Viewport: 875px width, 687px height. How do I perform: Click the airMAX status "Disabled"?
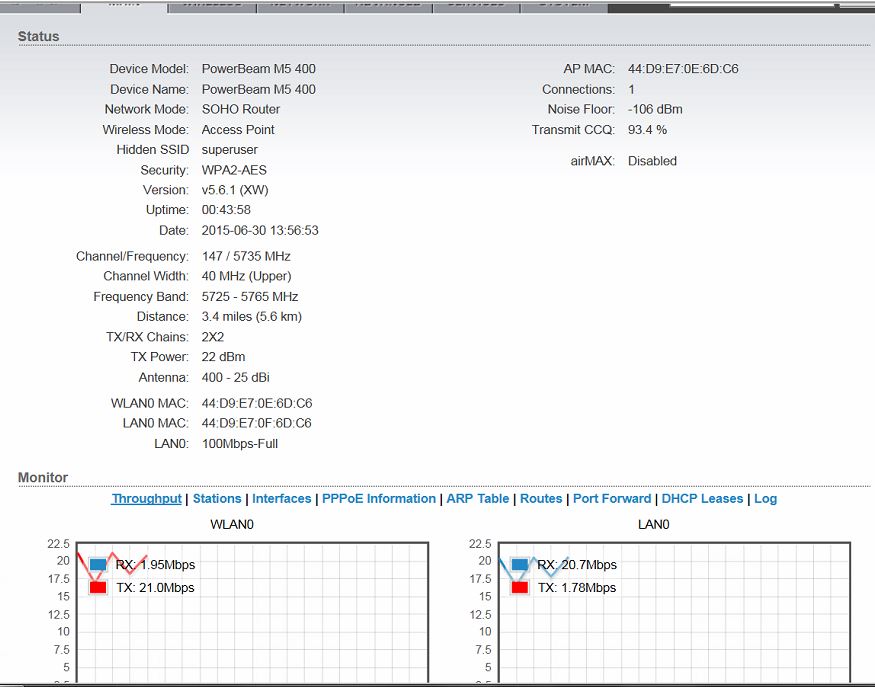tap(652, 161)
